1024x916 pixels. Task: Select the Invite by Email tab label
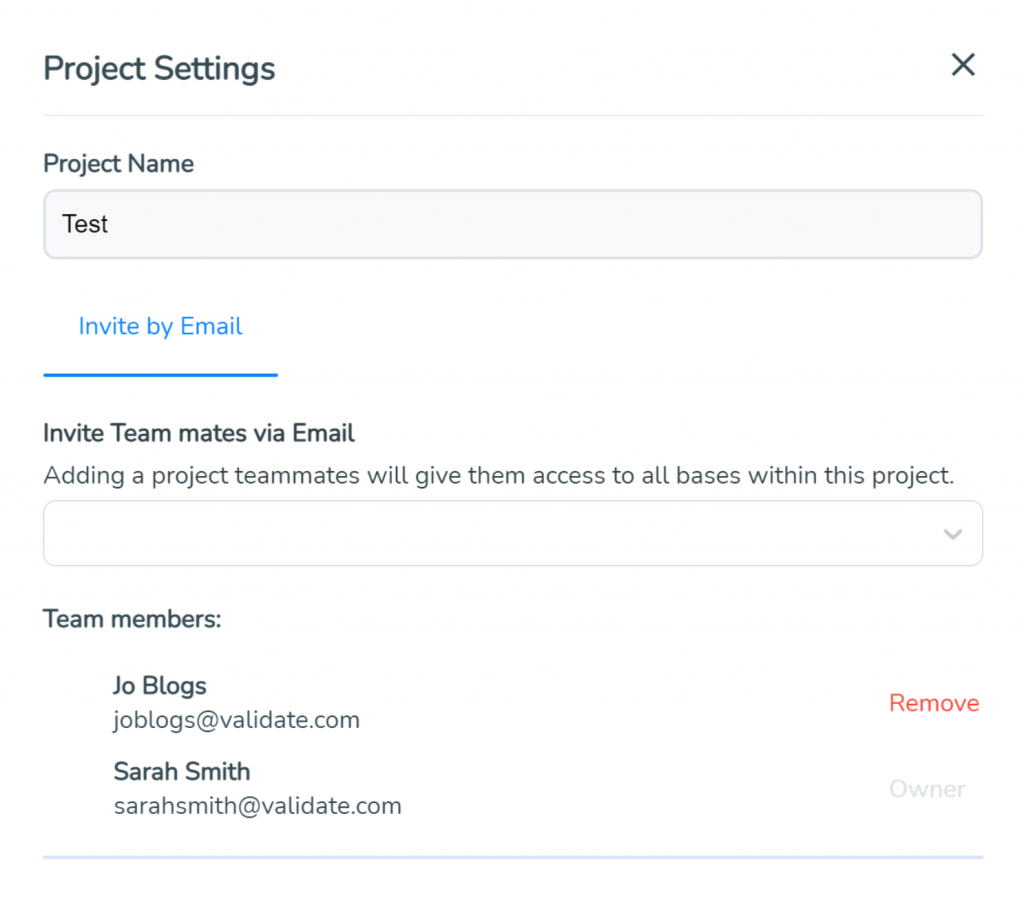click(160, 326)
